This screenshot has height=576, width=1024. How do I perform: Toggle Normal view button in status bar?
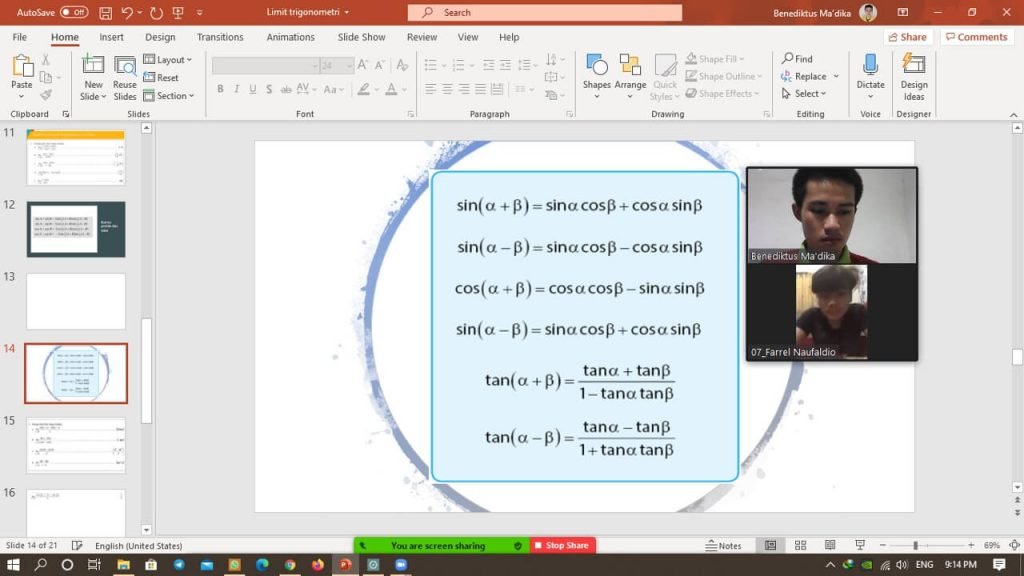(770, 545)
